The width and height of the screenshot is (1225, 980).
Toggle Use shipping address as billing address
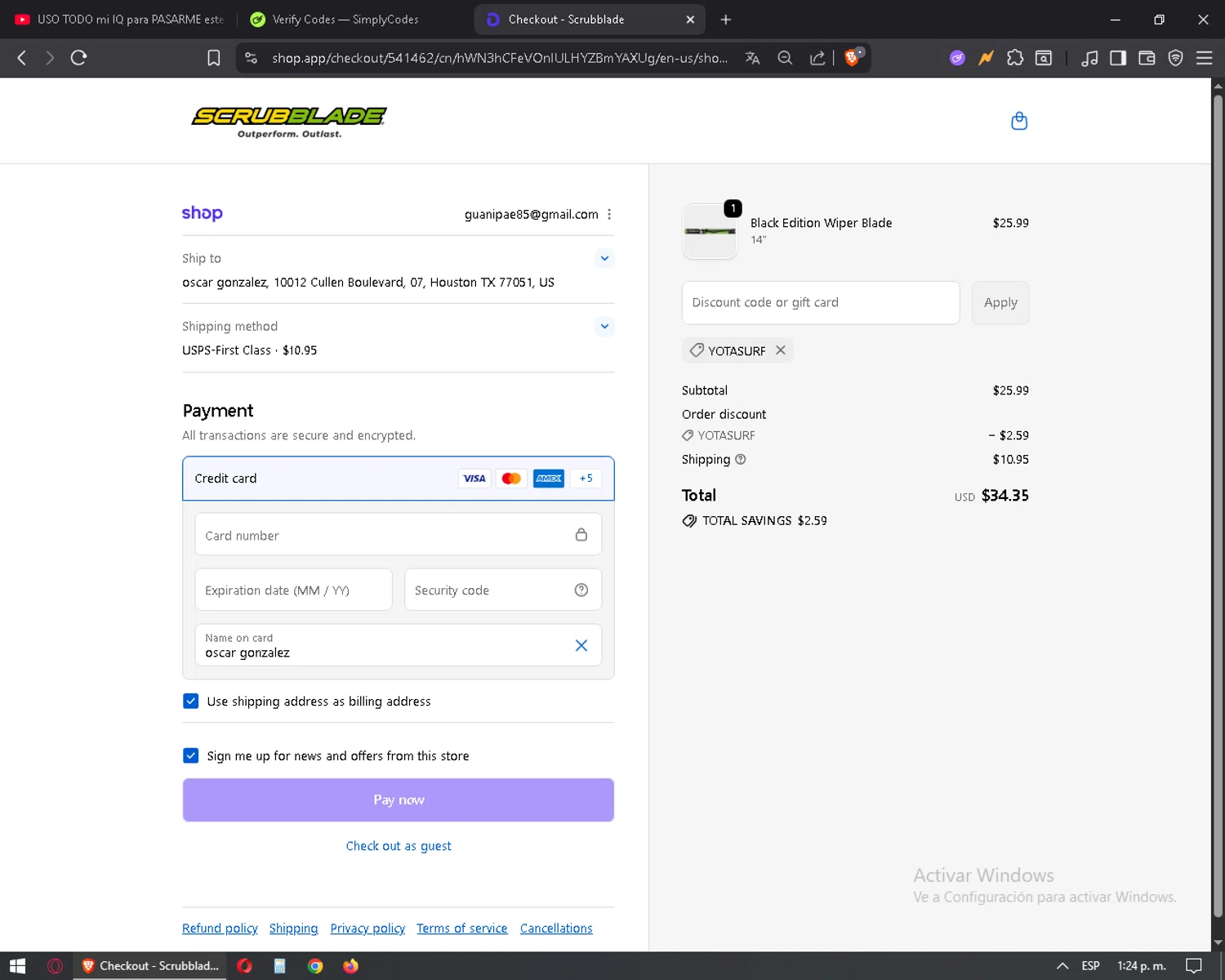click(x=191, y=702)
